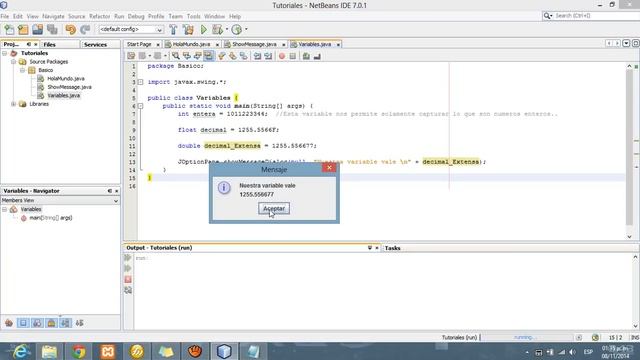Stop Macro Recording square icon

pos(293,56)
